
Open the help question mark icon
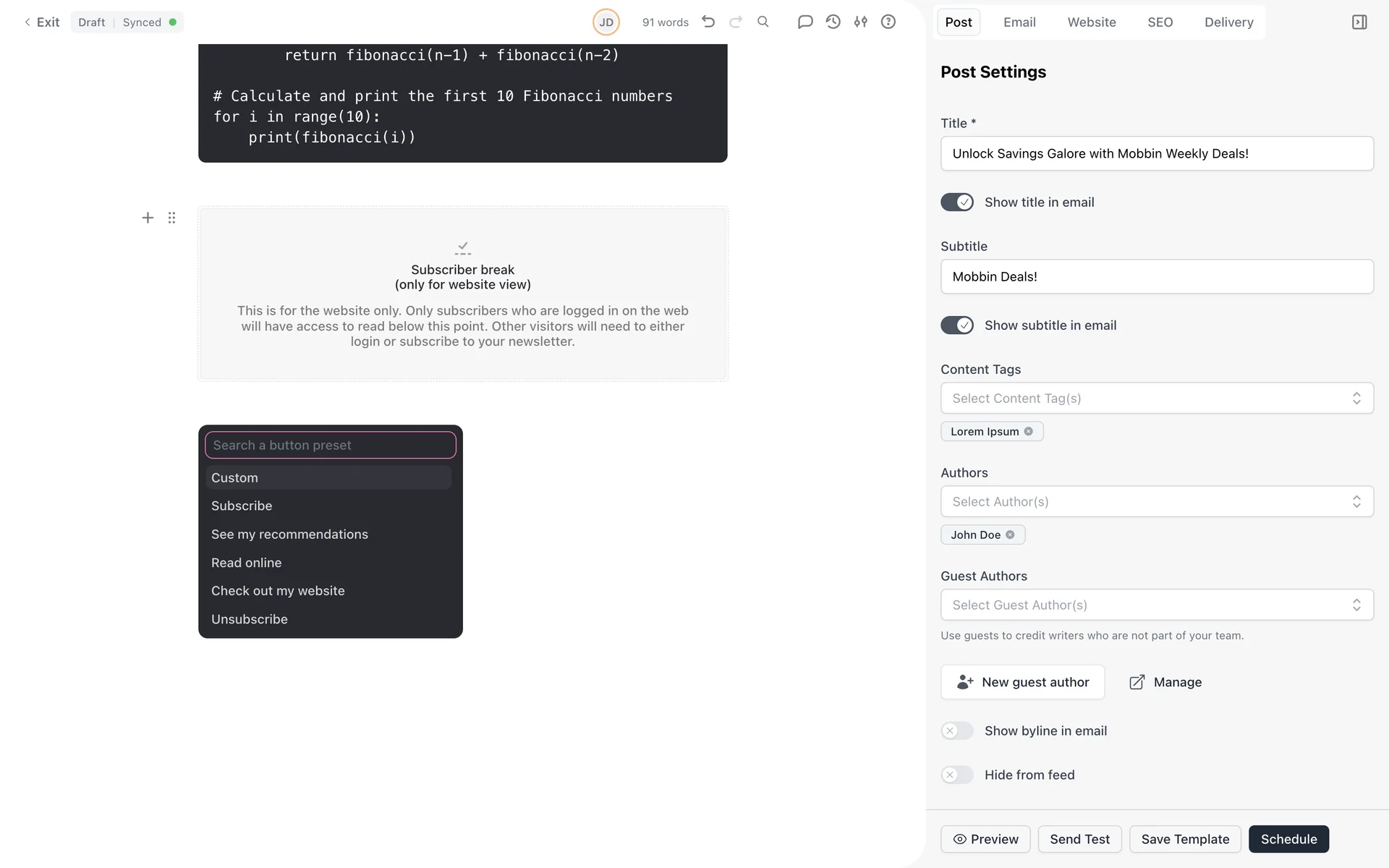click(888, 22)
